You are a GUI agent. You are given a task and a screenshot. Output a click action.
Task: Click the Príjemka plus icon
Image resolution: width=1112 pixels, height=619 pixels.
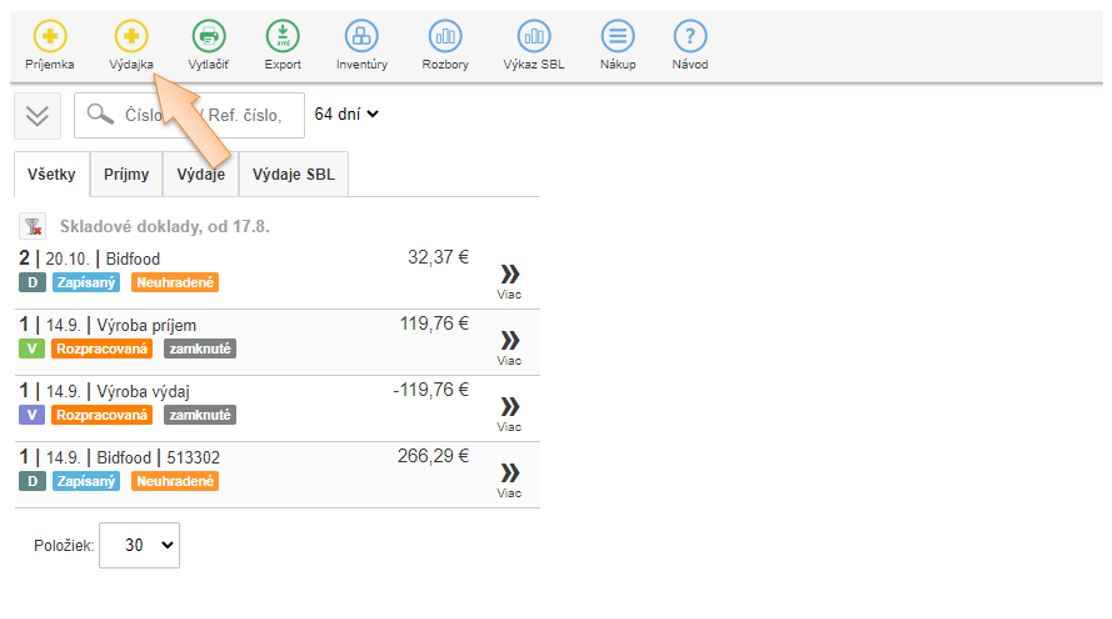(x=49, y=37)
